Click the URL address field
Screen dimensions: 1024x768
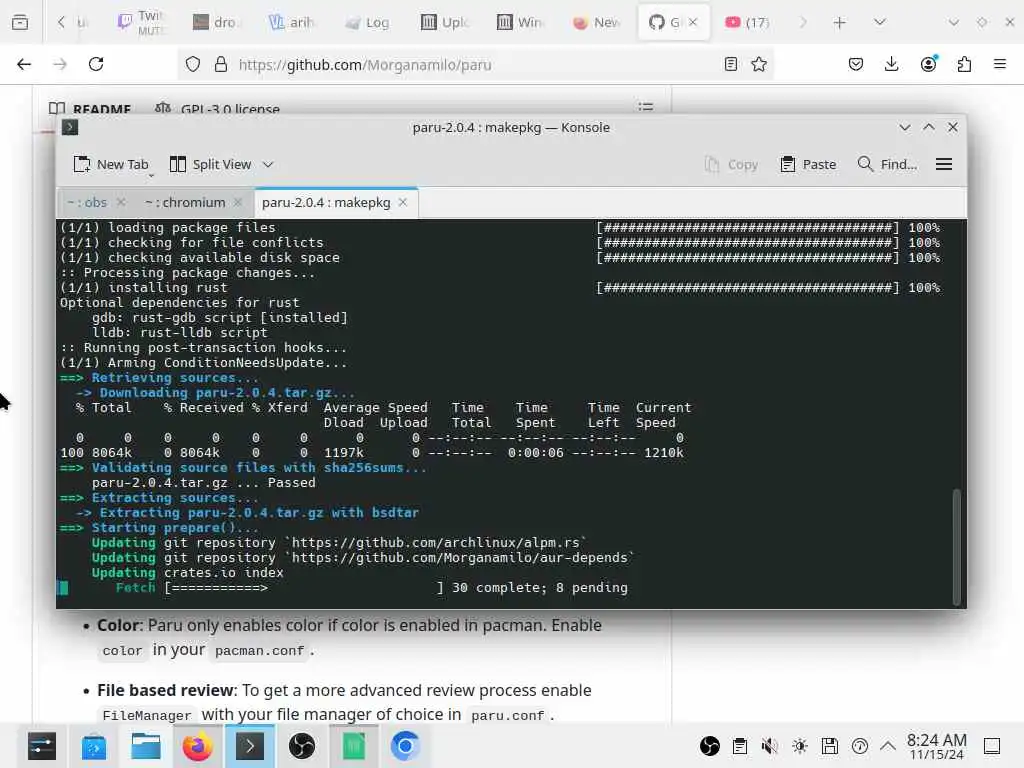[475, 65]
